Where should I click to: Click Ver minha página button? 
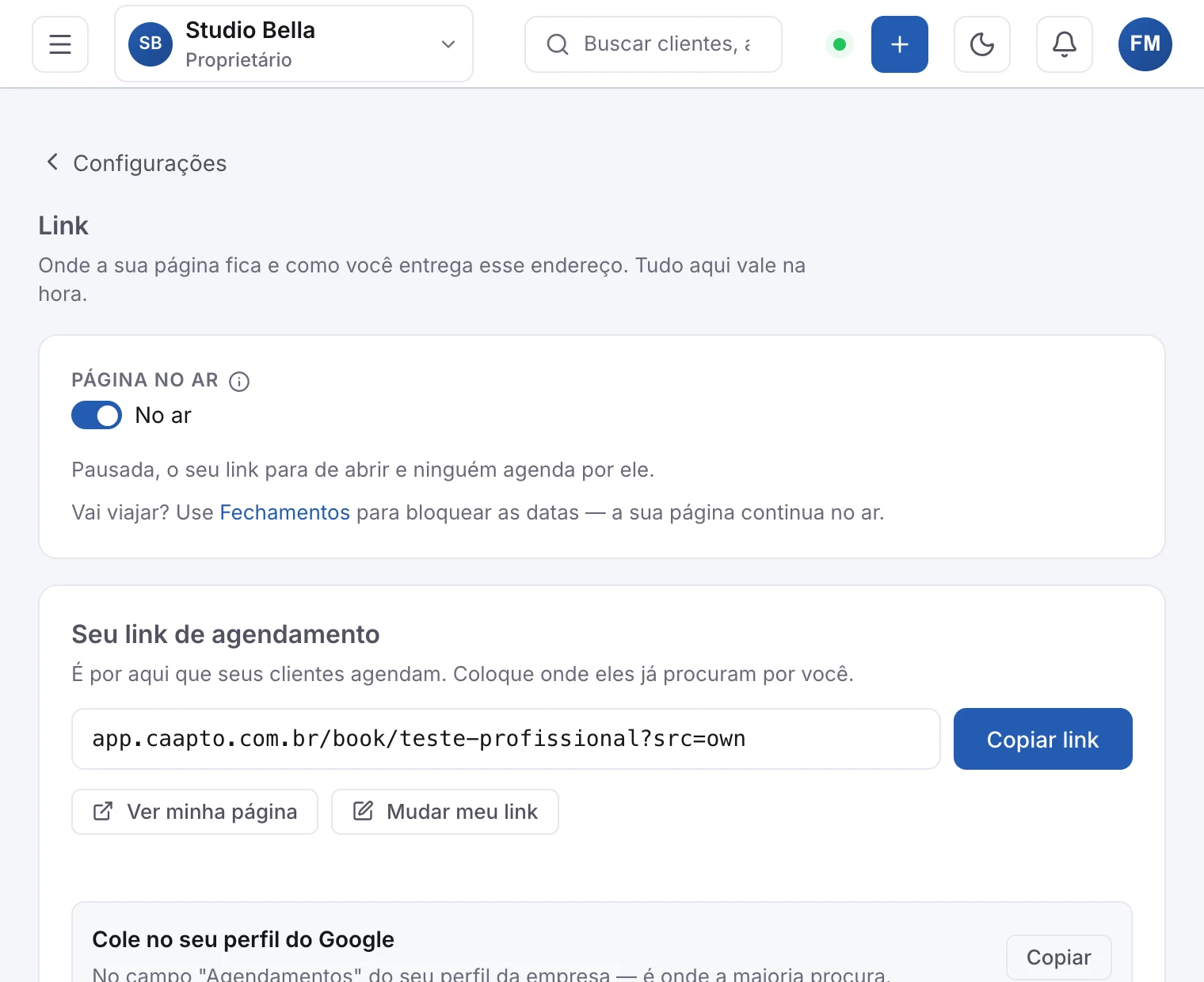[x=195, y=812]
